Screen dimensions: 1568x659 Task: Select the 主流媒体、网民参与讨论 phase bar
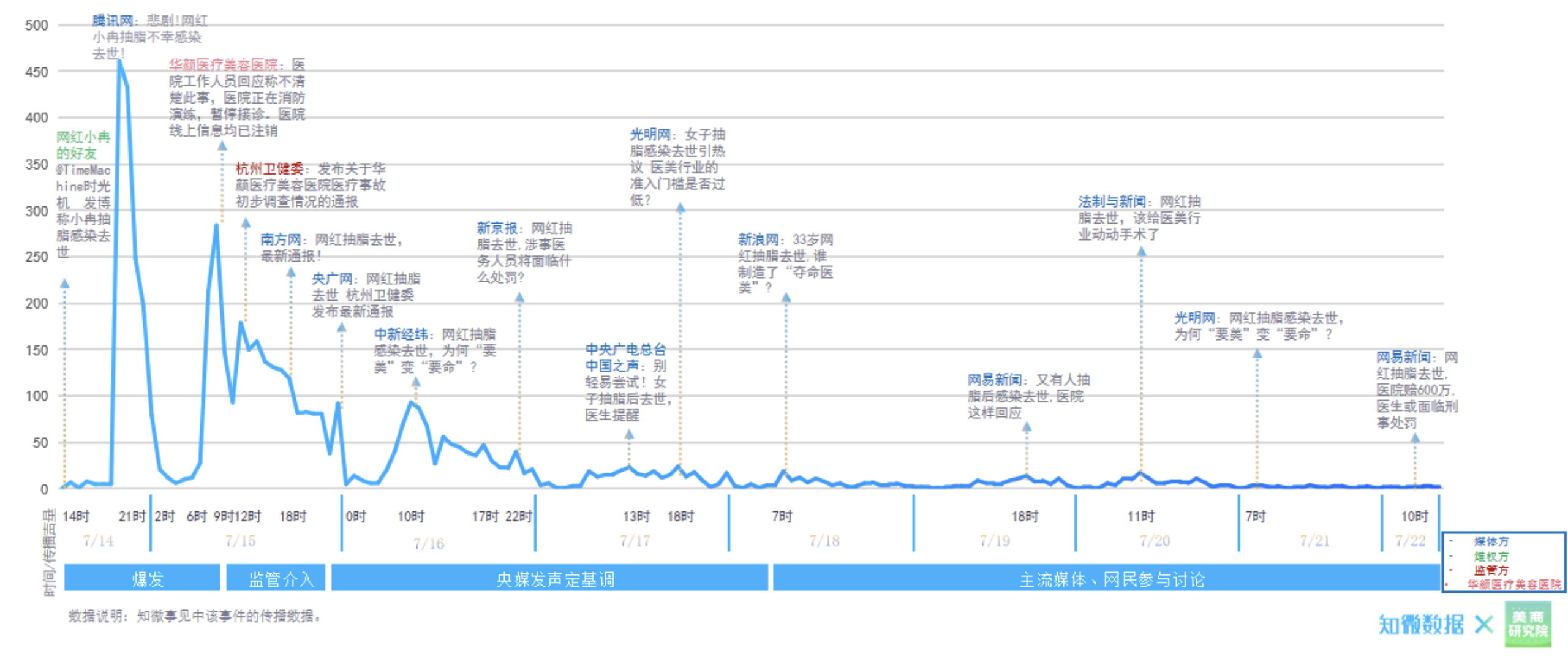[x=1105, y=578]
